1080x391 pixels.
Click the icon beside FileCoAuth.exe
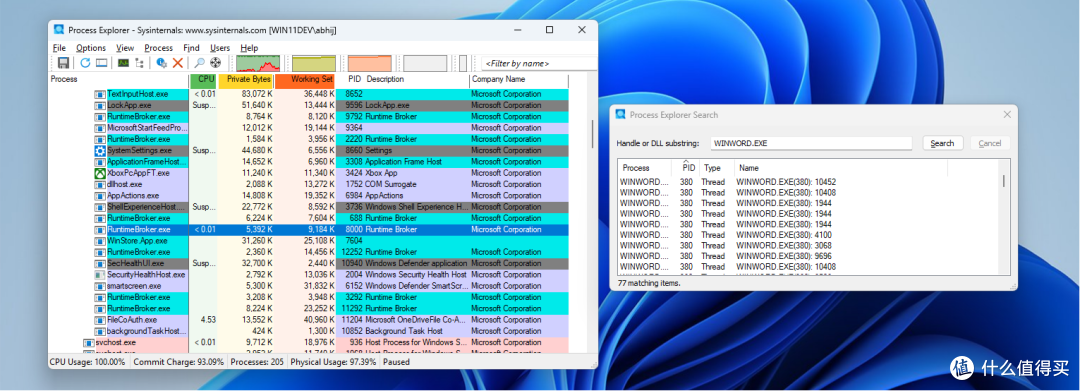100,319
